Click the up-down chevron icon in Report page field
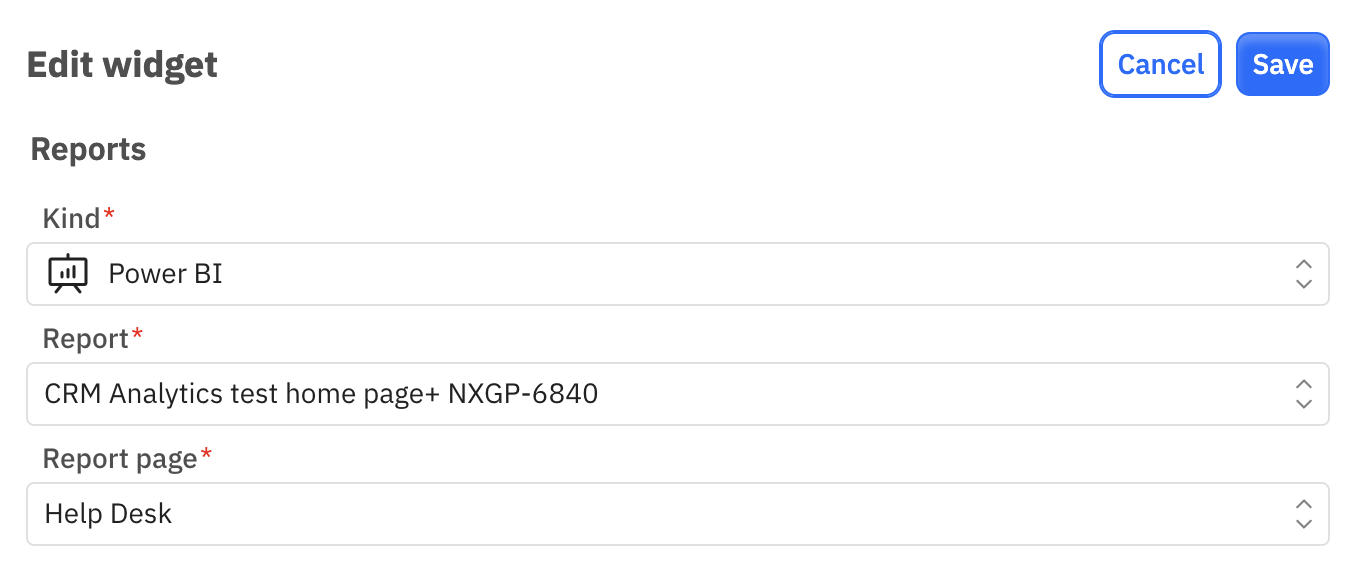The width and height of the screenshot is (1358, 580). [1303, 514]
